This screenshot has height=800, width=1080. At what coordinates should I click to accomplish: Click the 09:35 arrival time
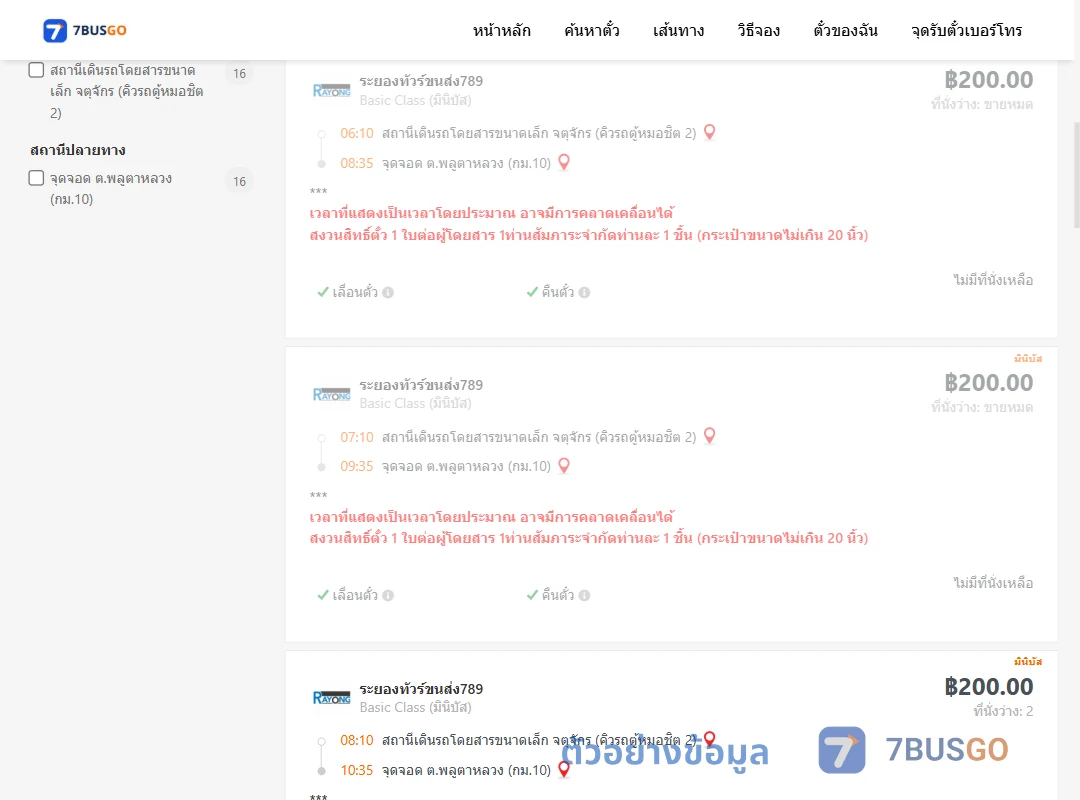(357, 466)
